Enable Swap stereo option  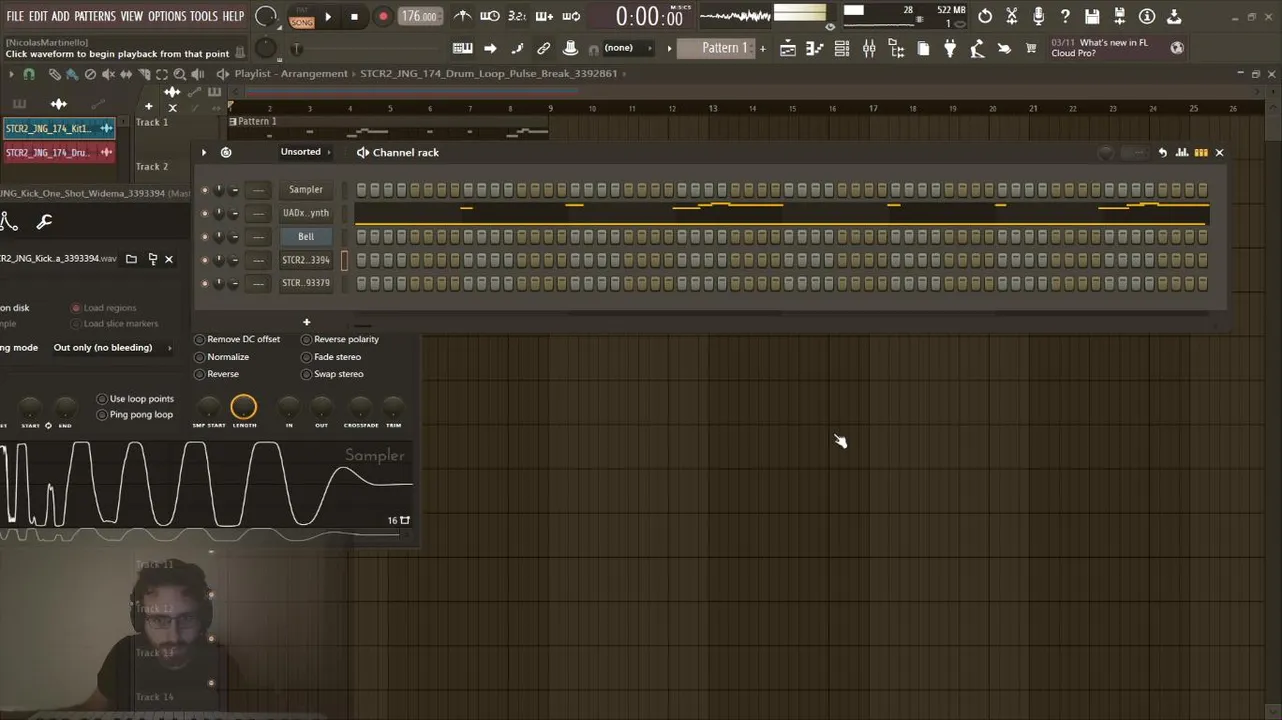coord(332,374)
